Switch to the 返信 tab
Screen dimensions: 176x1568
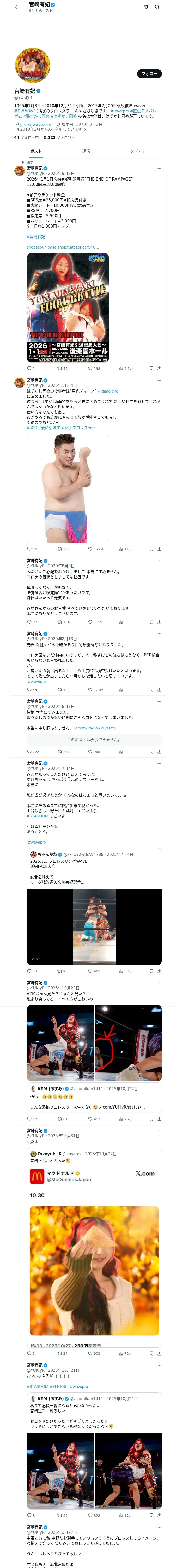click(86, 151)
